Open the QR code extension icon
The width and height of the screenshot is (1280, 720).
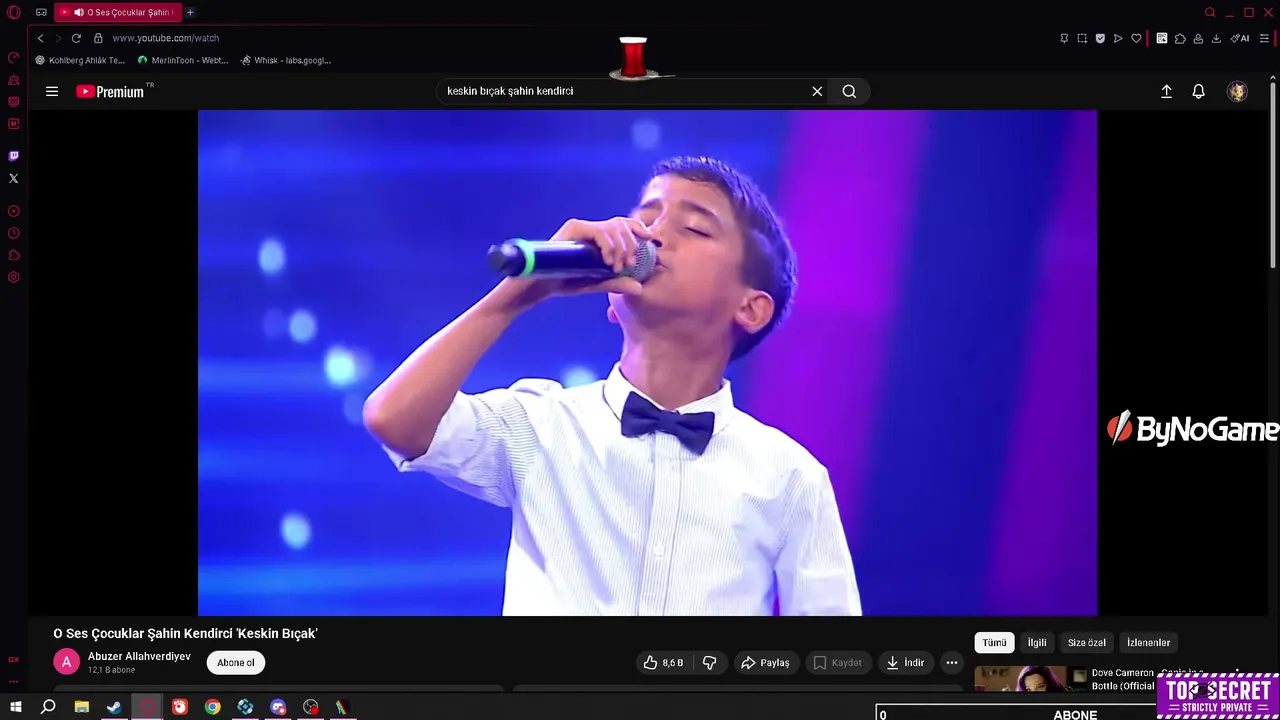[x=1162, y=38]
